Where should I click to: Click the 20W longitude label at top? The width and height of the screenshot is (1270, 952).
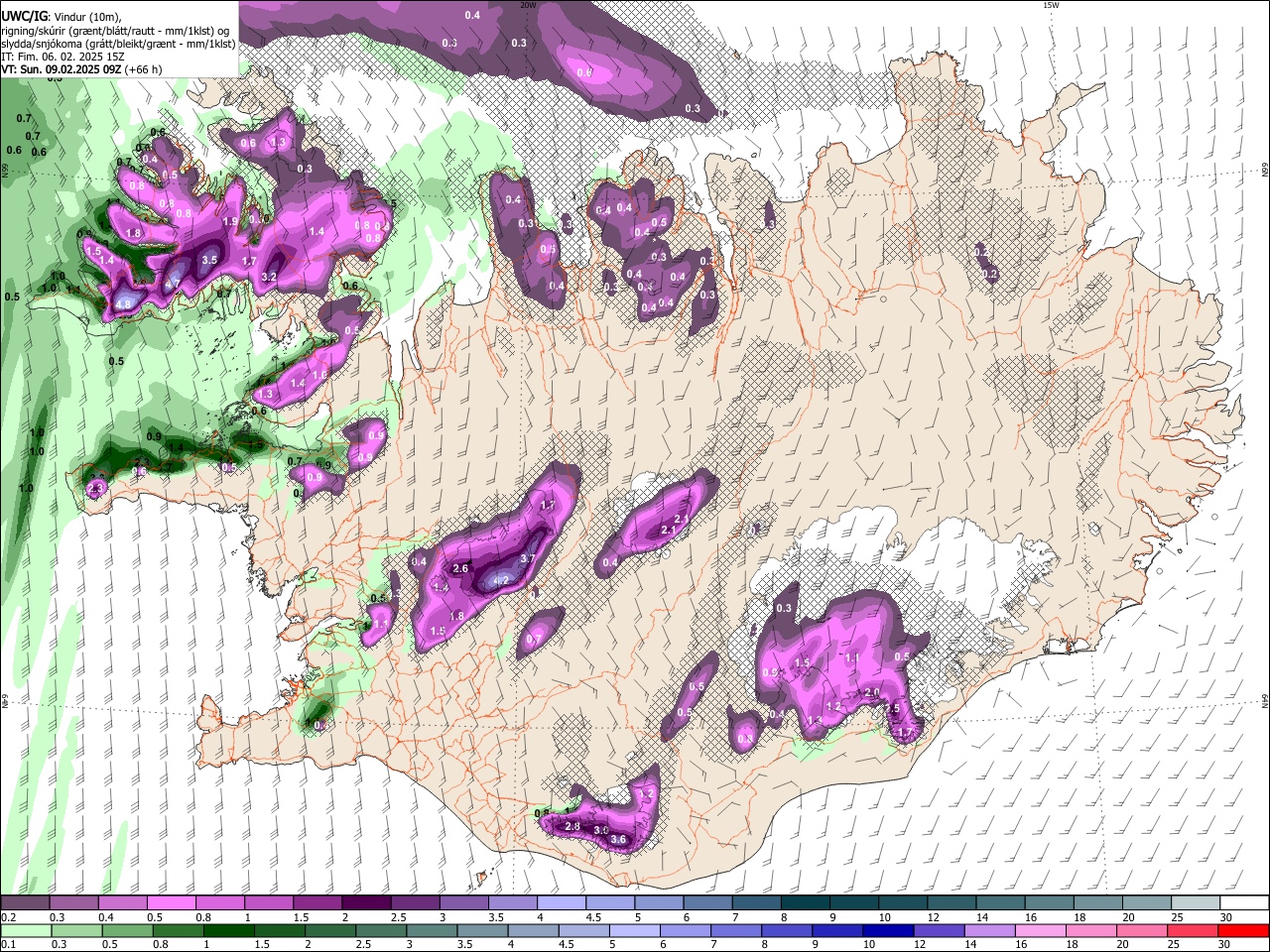528,5
